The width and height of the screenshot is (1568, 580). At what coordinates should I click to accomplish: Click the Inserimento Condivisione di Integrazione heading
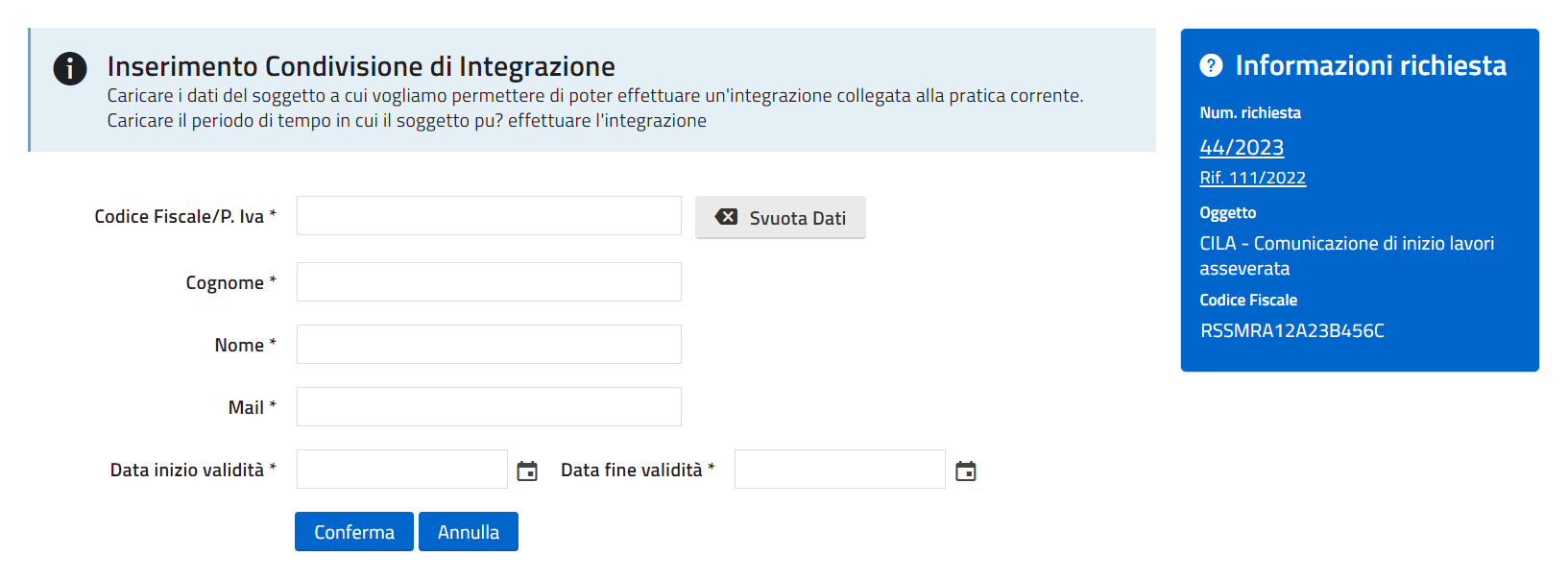point(361,66)
